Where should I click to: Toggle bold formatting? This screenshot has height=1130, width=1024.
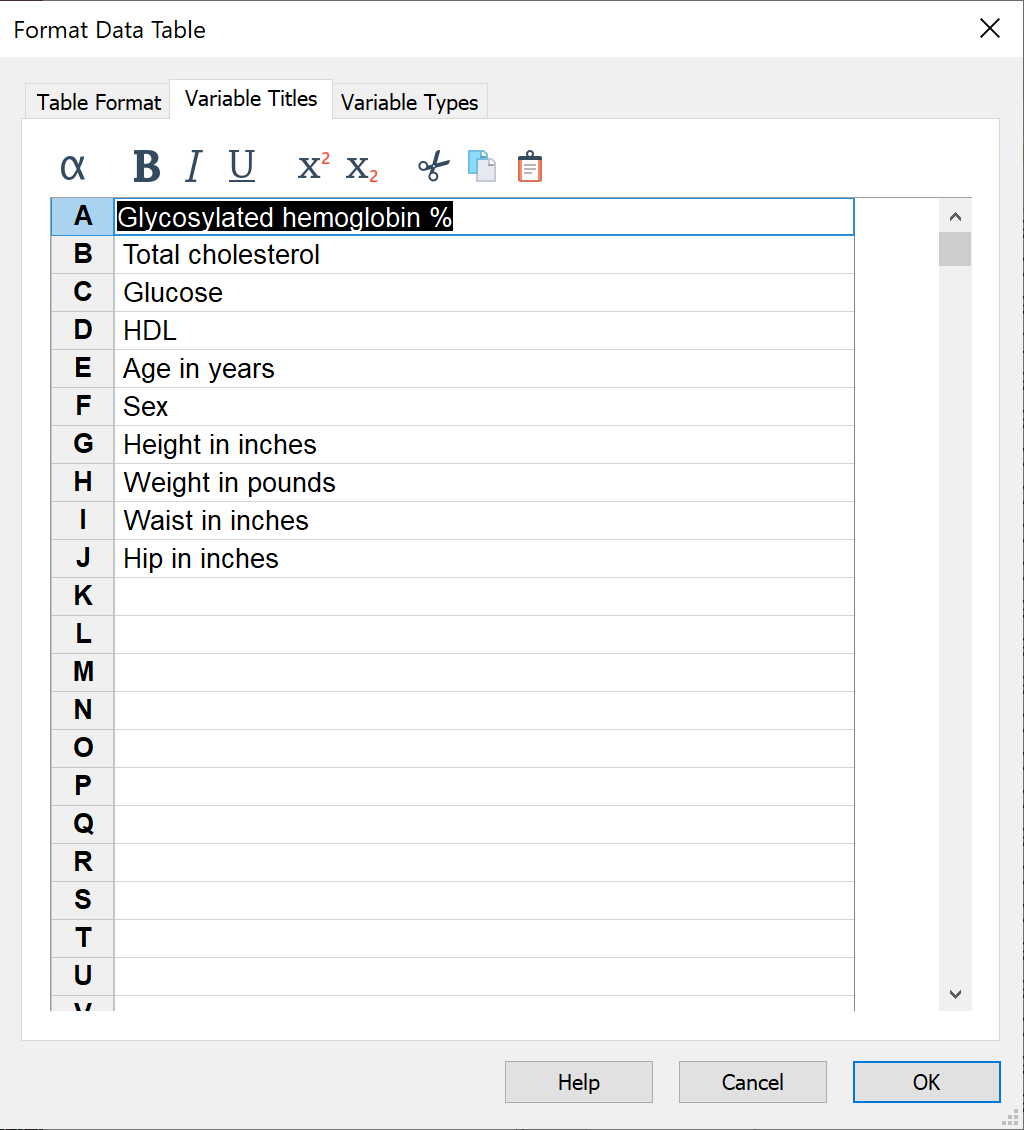pyautogui.click(x=147, y=167)
